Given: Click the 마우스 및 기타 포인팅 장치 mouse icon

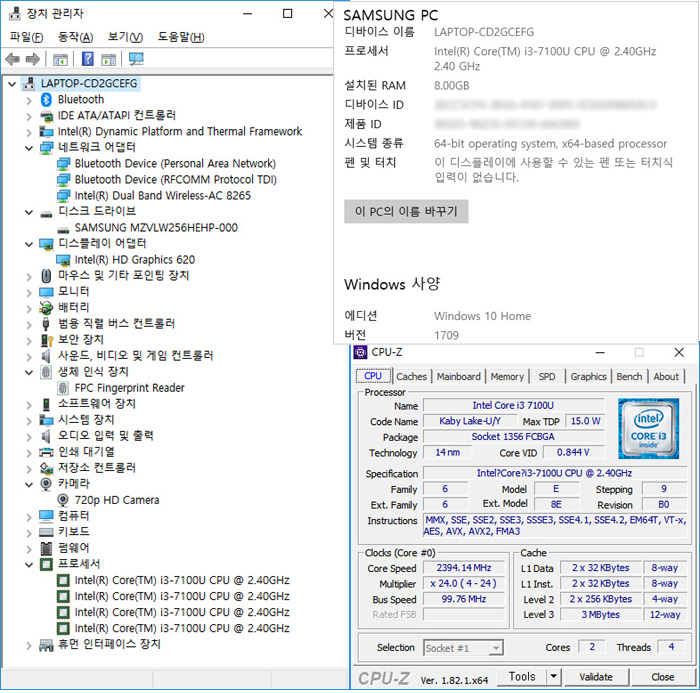Looking at the screenshot, I should click(46, 276).
